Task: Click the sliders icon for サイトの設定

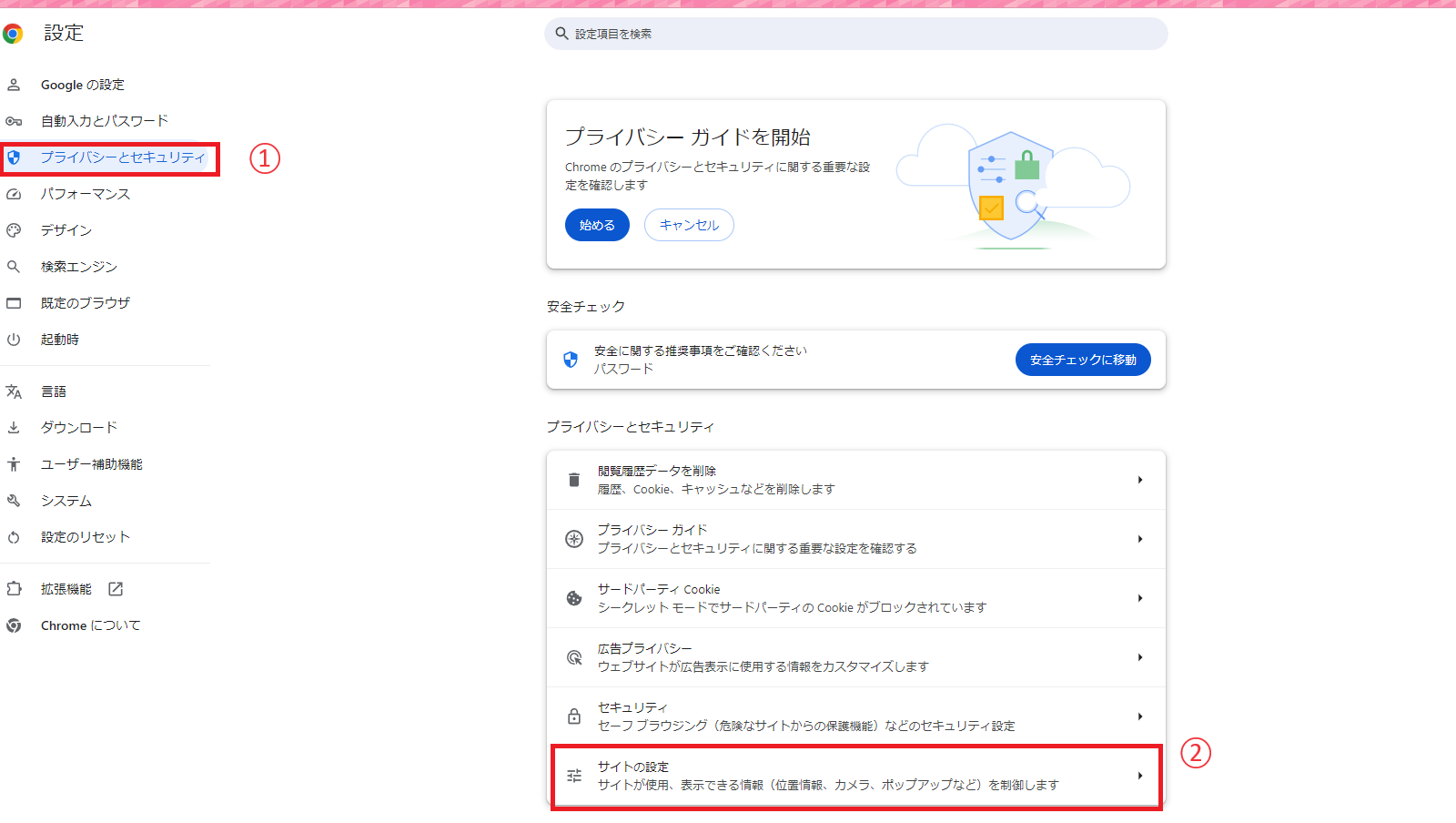Action: coord(574,776)
